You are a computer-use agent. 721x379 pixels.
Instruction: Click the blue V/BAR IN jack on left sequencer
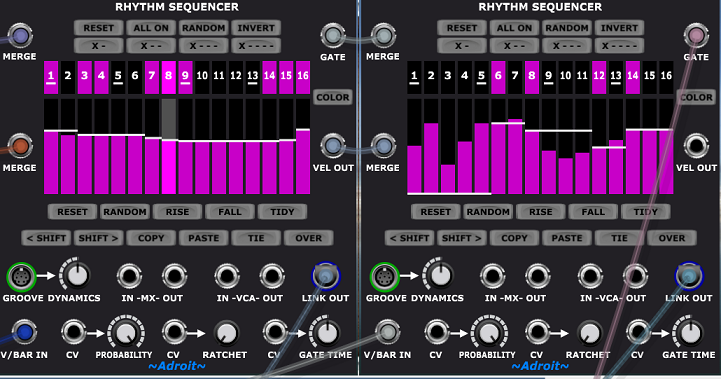(x=24, y=332)
